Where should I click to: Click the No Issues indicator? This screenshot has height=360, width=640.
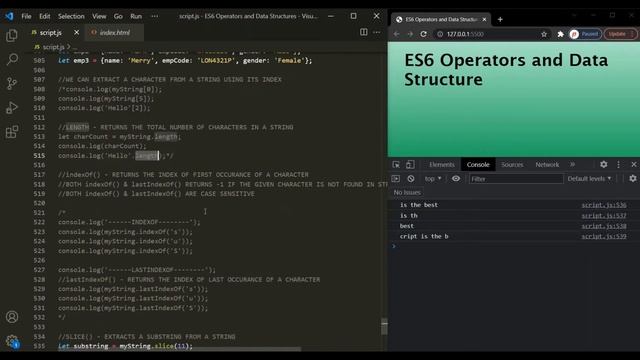pos(407,192)
